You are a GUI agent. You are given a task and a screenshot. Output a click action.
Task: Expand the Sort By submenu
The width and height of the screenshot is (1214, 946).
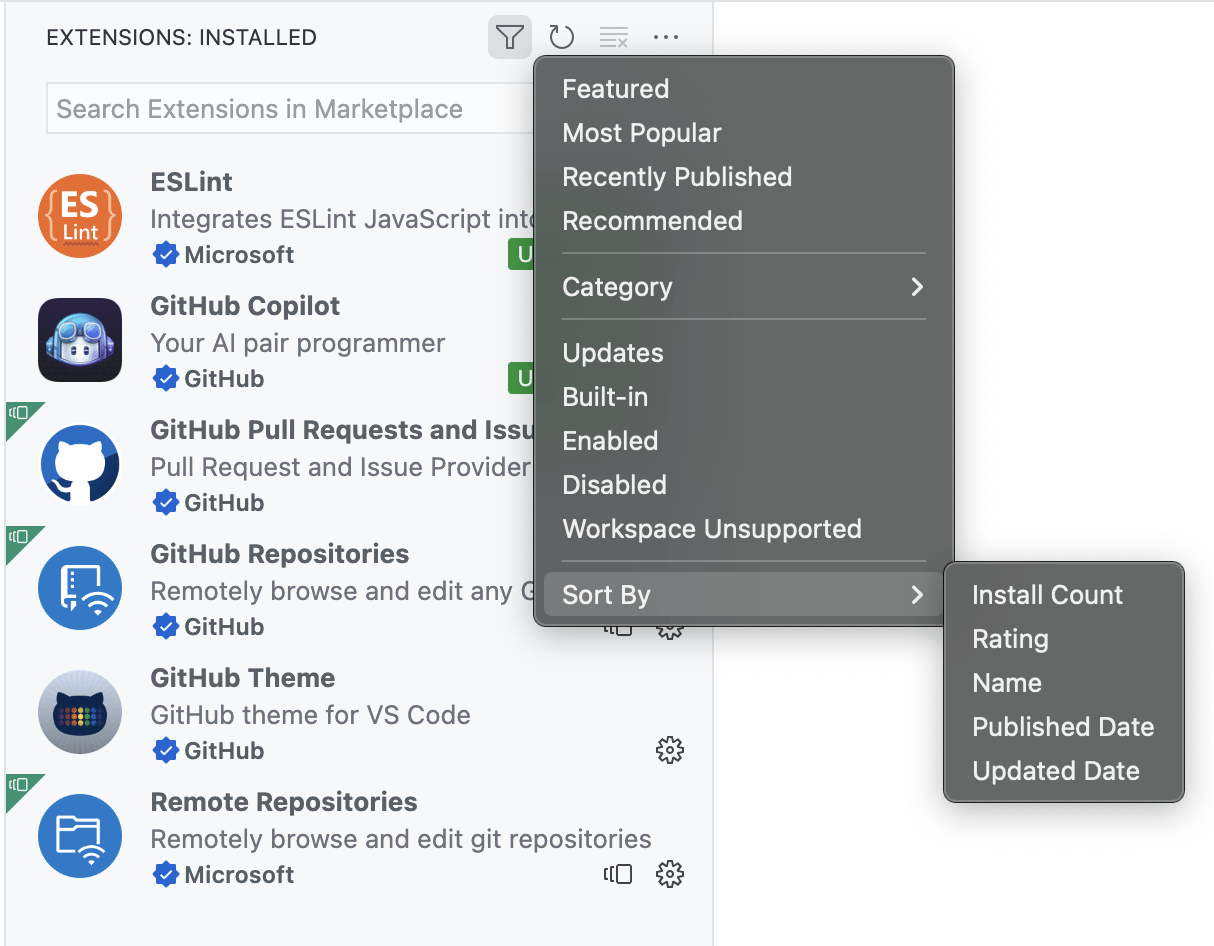[x=606, y=595]
